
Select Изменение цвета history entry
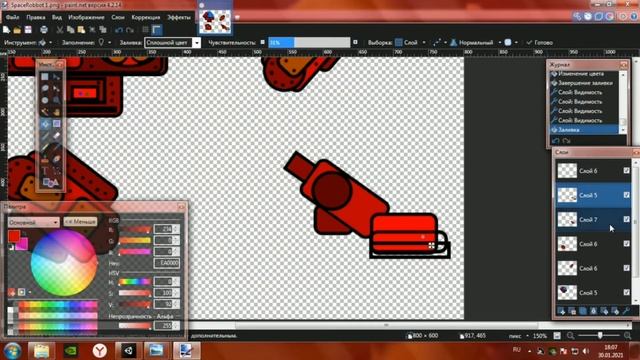[x=581, y=74]
